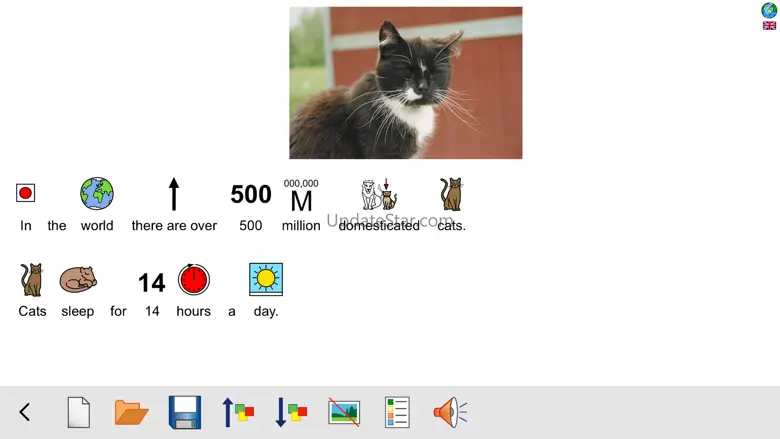Select the UK flag language icon
Image resolution: width=780 pixels, height=439 pixels.
pos(769,26)
